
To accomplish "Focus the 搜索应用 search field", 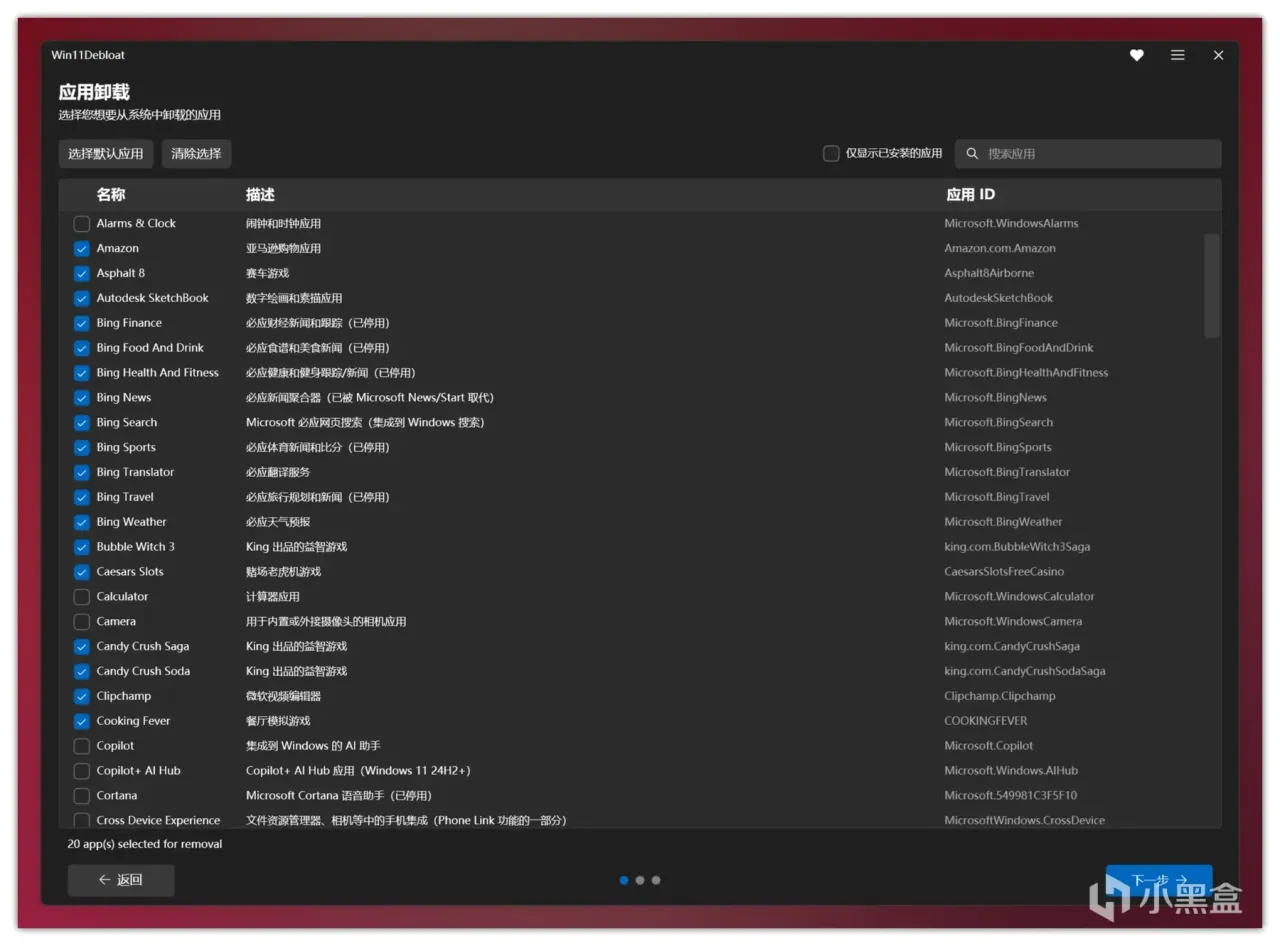I will (x=1088, y=153).
